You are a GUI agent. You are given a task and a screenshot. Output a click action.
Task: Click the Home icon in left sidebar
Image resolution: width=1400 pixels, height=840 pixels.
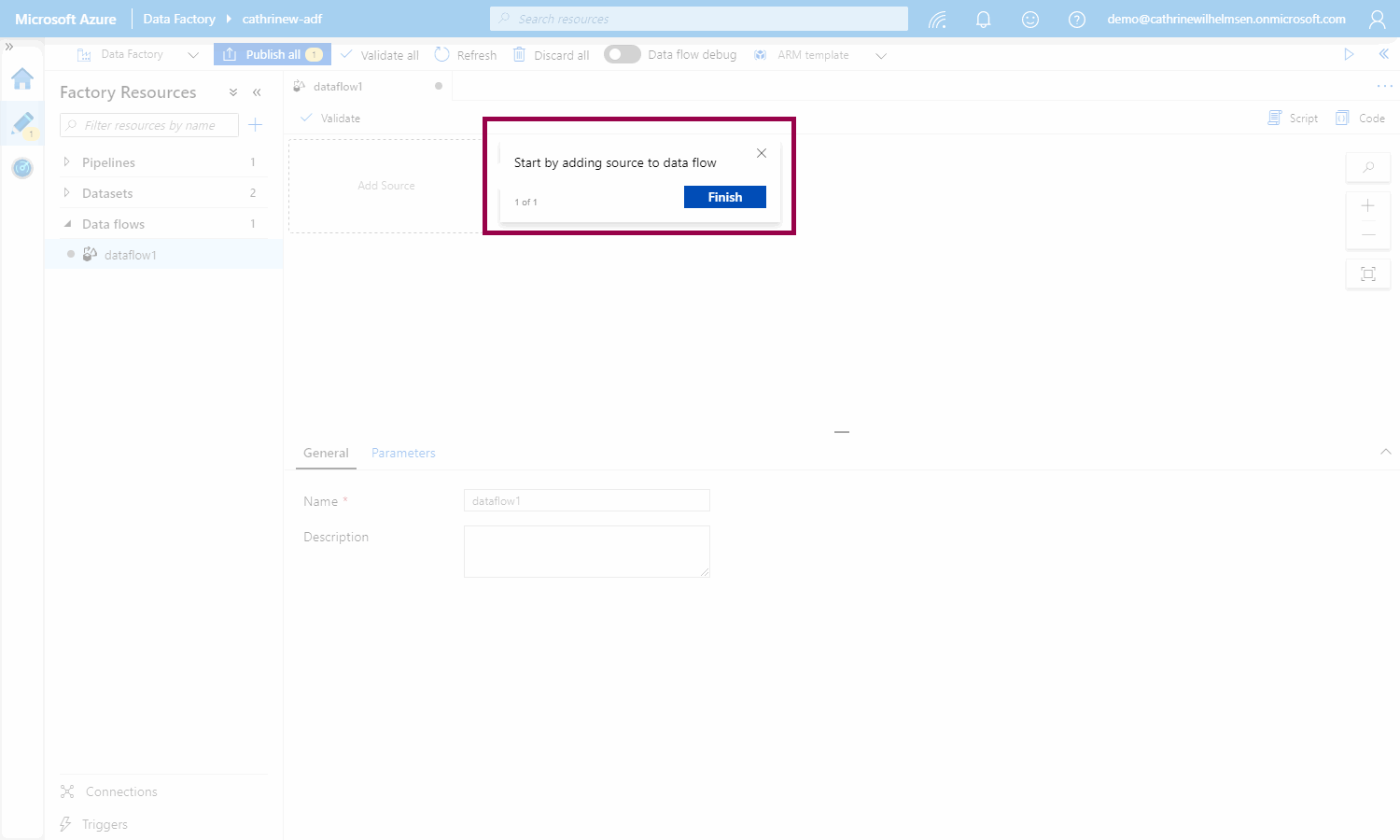22,79
